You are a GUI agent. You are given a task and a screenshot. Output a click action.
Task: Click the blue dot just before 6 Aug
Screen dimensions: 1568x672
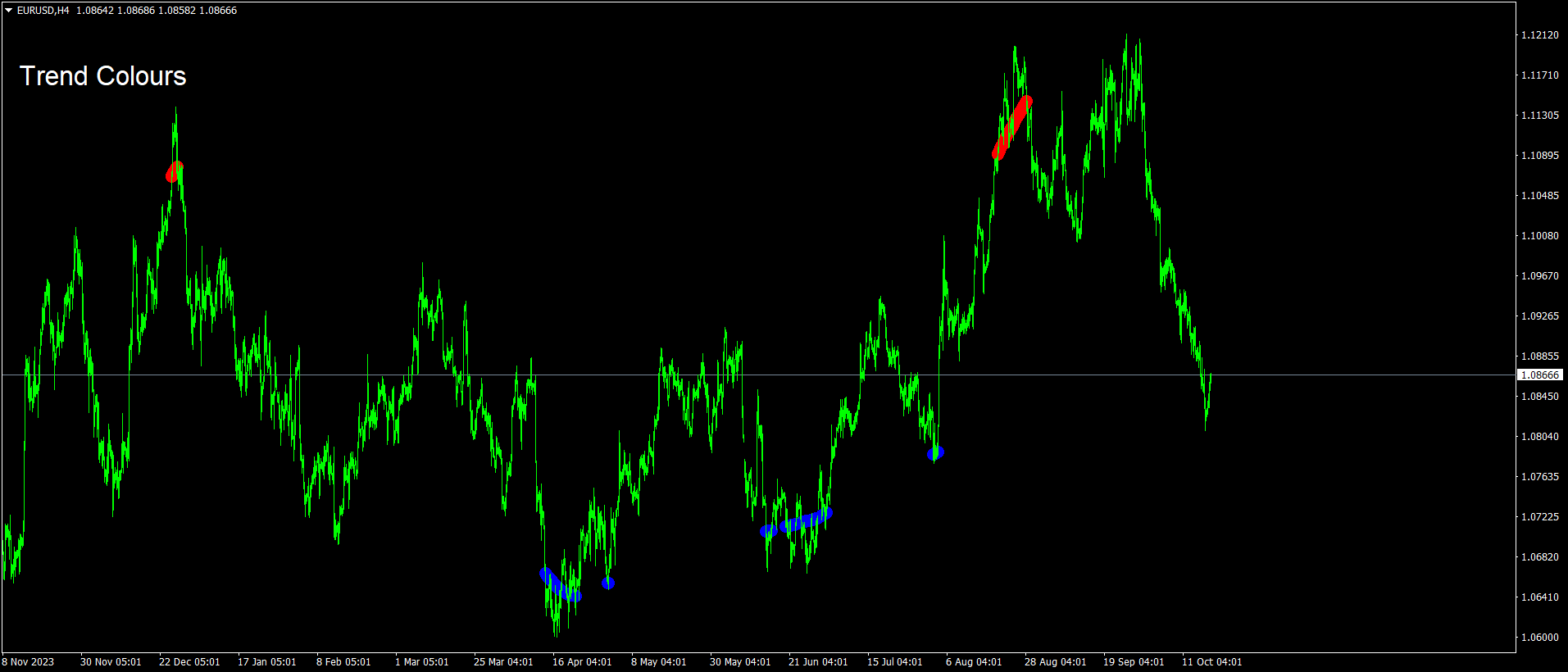[935, 453]
